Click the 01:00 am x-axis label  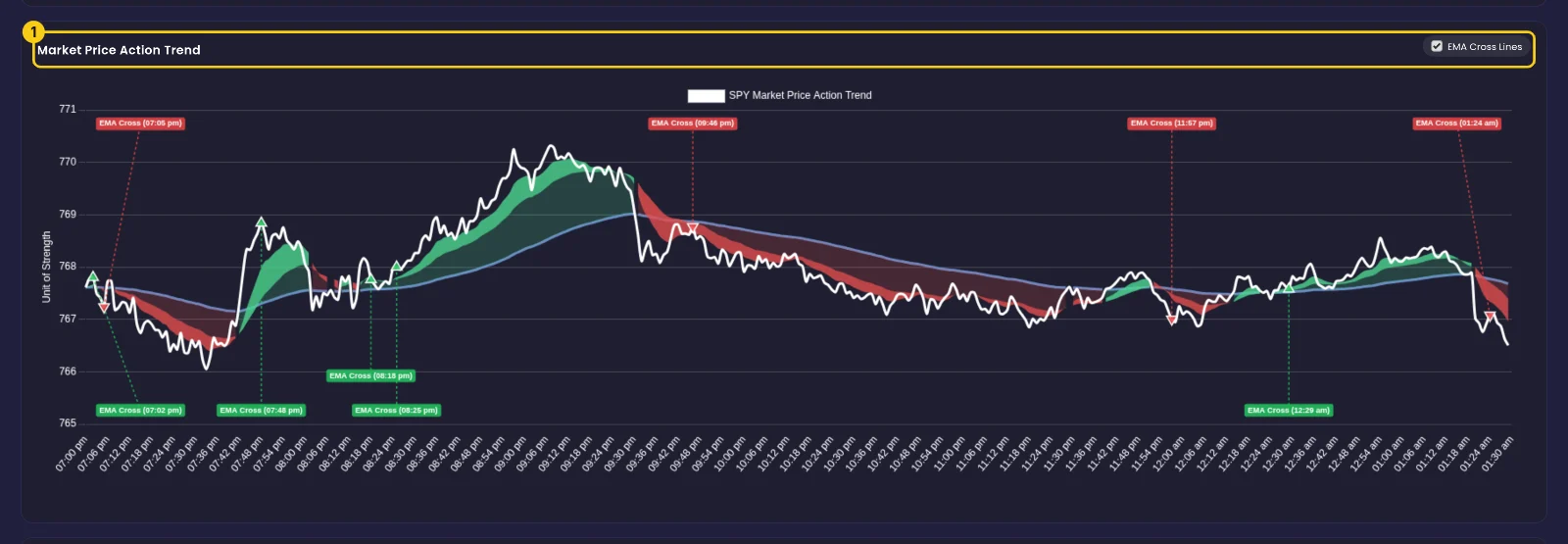pyautogui.click(x=1390, y=455)
